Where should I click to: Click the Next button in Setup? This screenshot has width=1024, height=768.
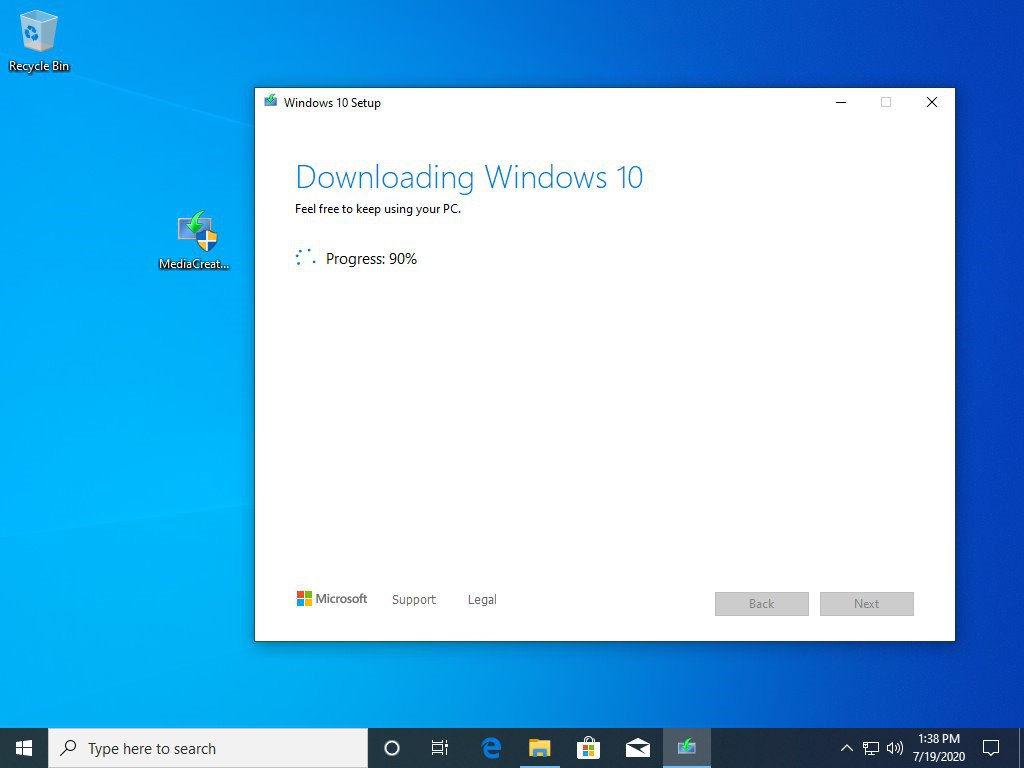click(867, 604)
